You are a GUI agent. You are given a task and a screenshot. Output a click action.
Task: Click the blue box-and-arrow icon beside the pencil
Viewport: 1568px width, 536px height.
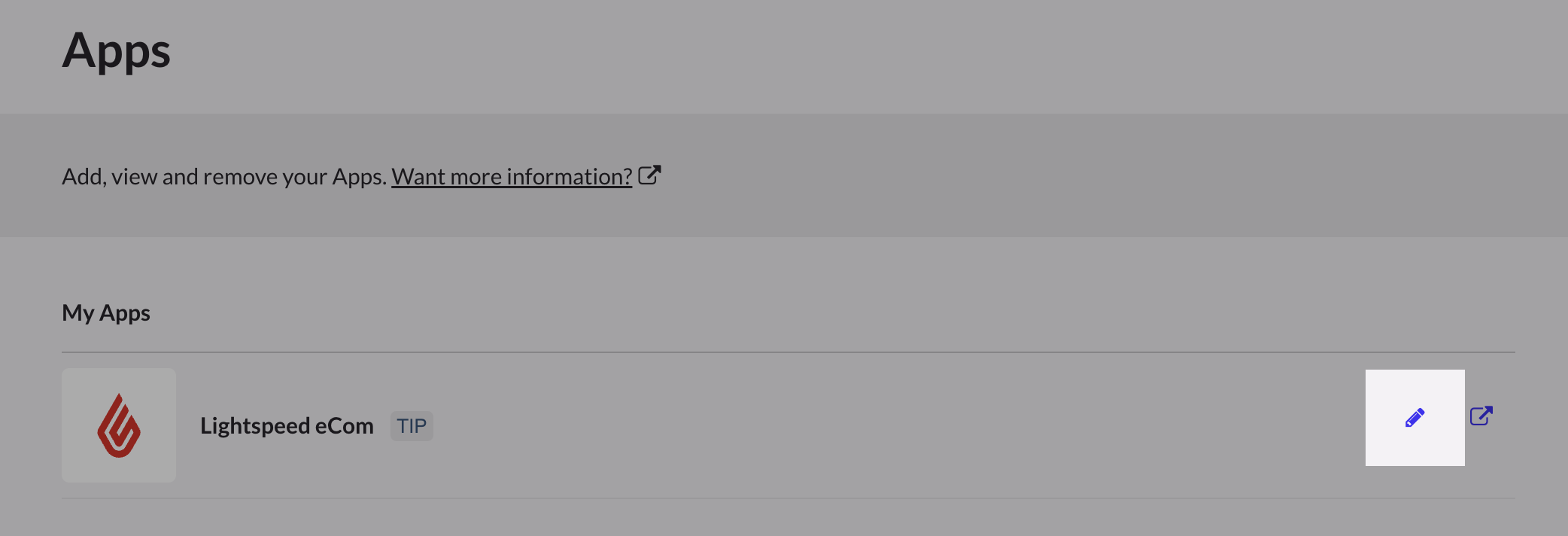click(1481, 416)
